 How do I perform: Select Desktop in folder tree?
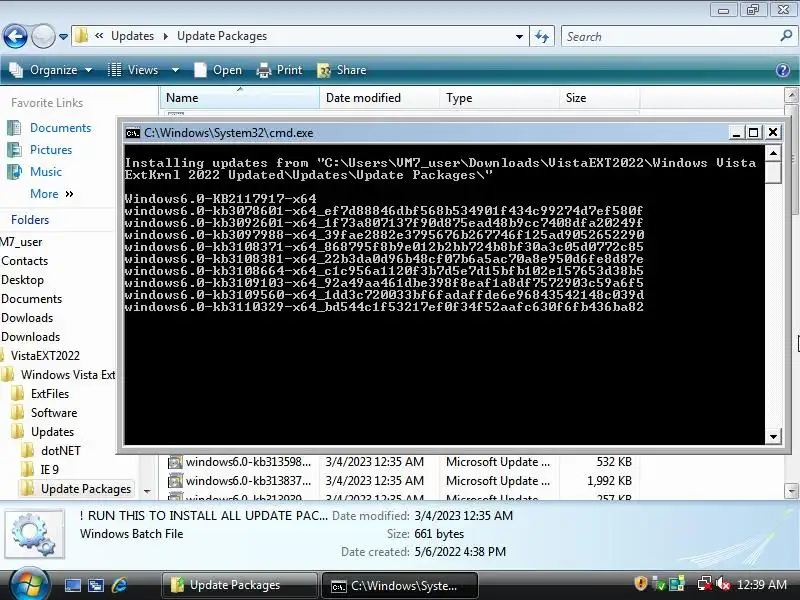point(22,280)
